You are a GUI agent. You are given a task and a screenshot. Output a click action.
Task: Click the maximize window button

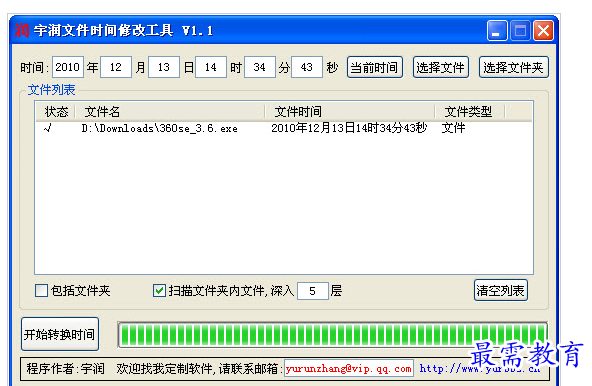[x=520, y=31]
